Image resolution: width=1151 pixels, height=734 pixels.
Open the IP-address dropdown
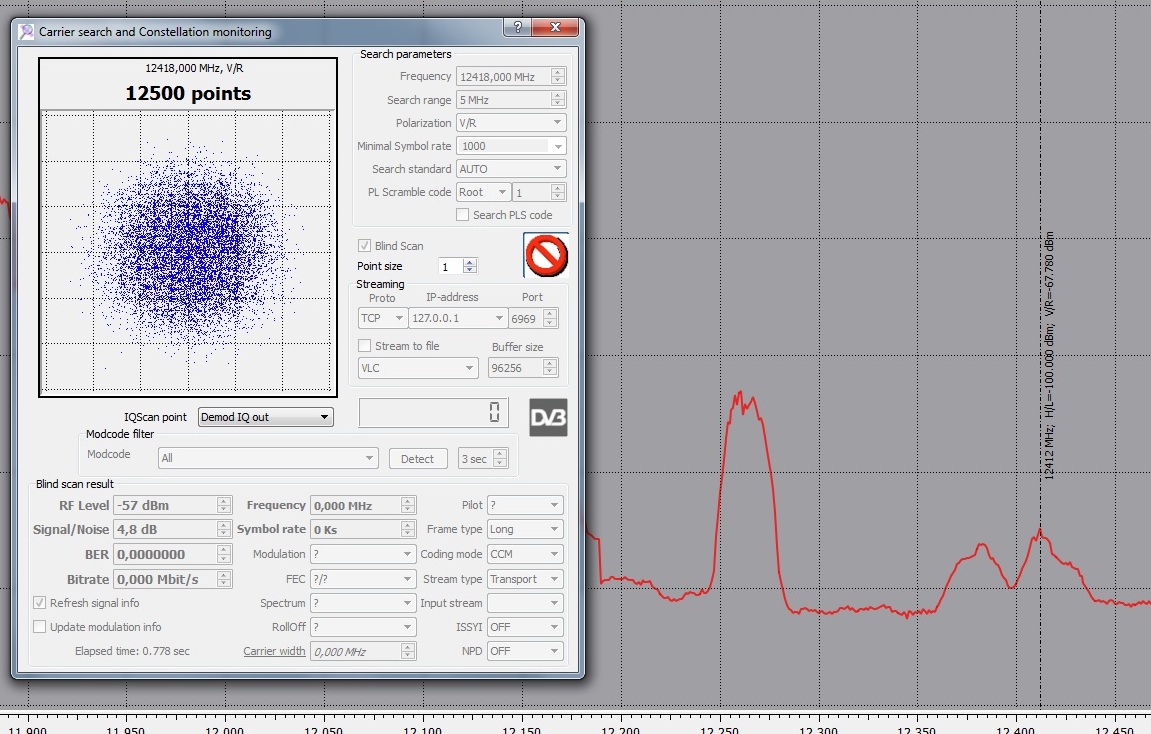click(458, 318)
